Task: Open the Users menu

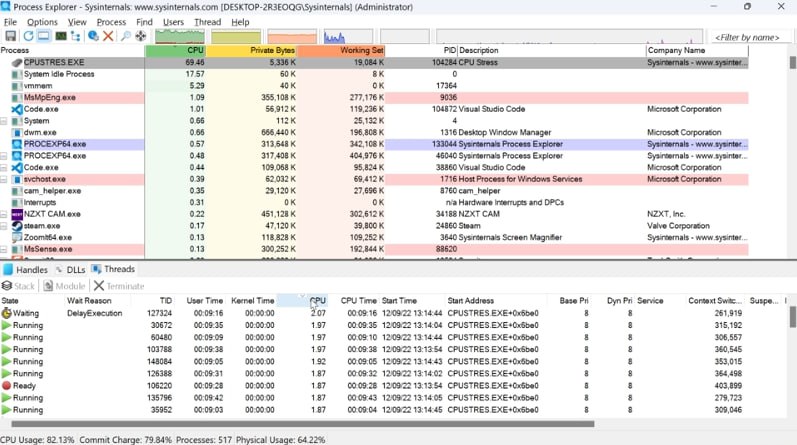Action: [173, 22]
